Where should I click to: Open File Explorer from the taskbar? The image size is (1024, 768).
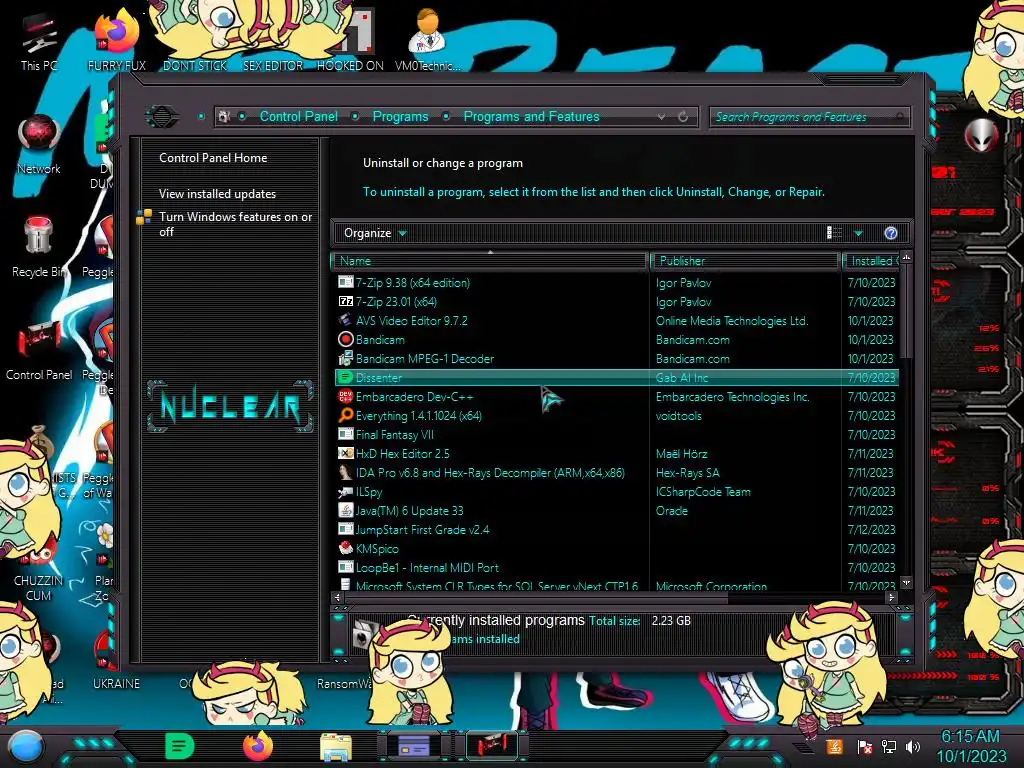[x=336, y=748]
